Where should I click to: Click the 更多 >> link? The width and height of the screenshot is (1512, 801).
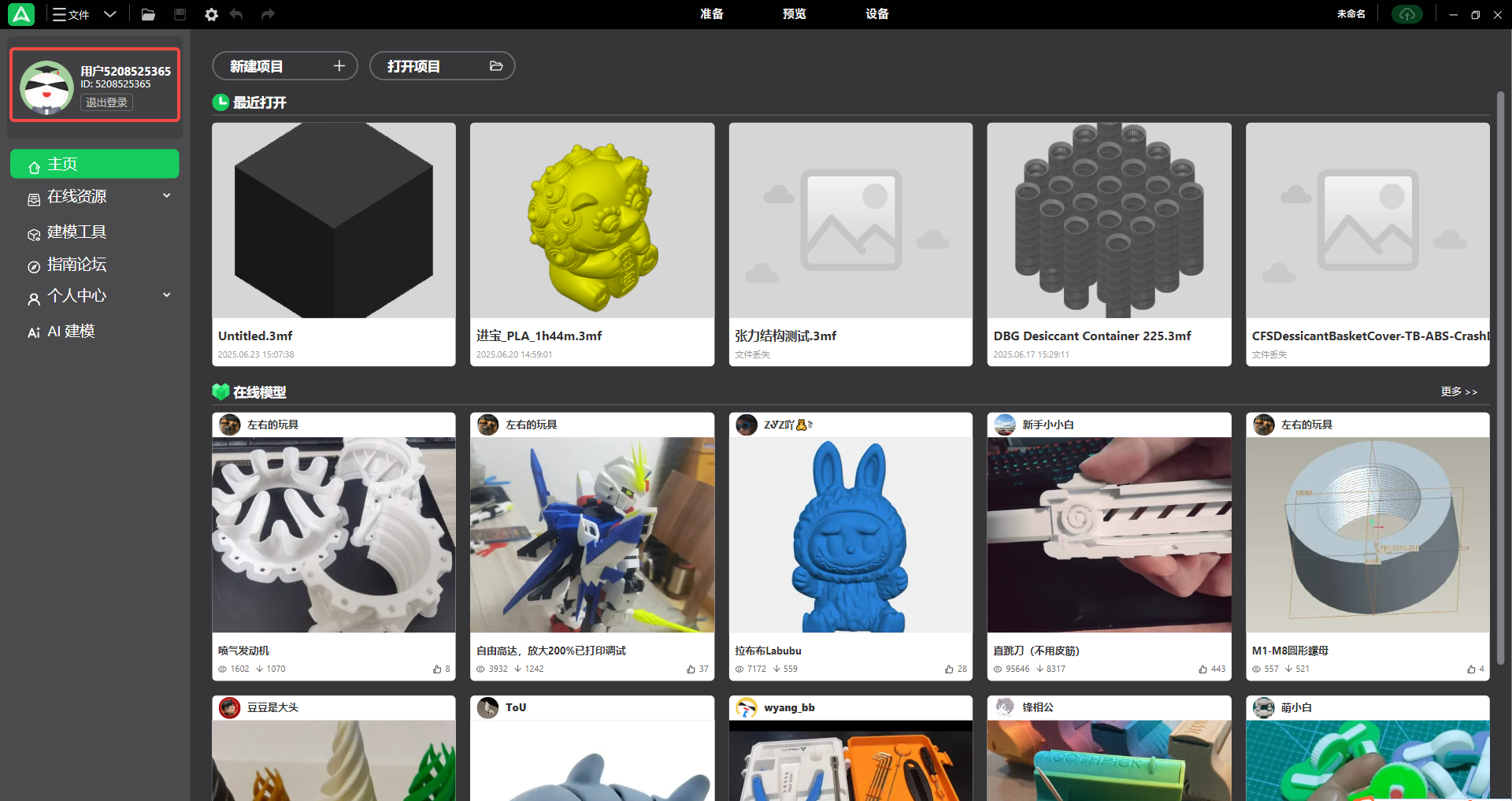click(x=1458, y=391)
